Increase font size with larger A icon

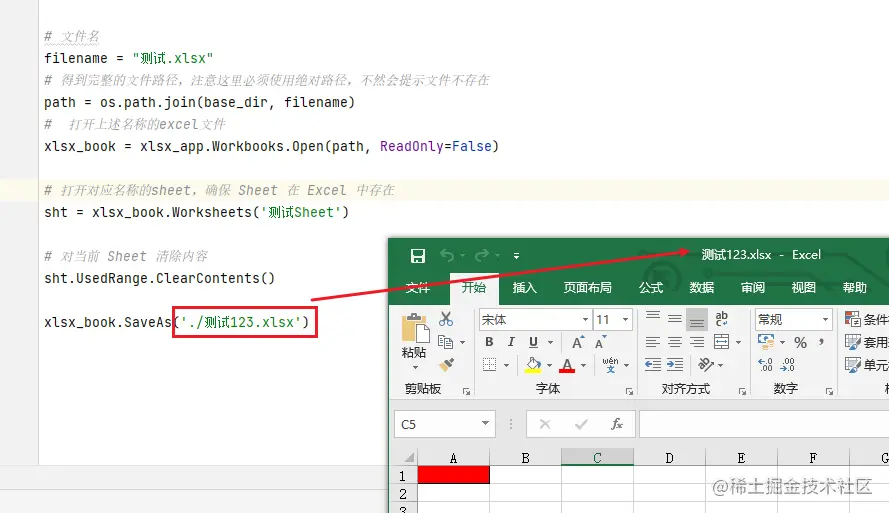(577, 342)
